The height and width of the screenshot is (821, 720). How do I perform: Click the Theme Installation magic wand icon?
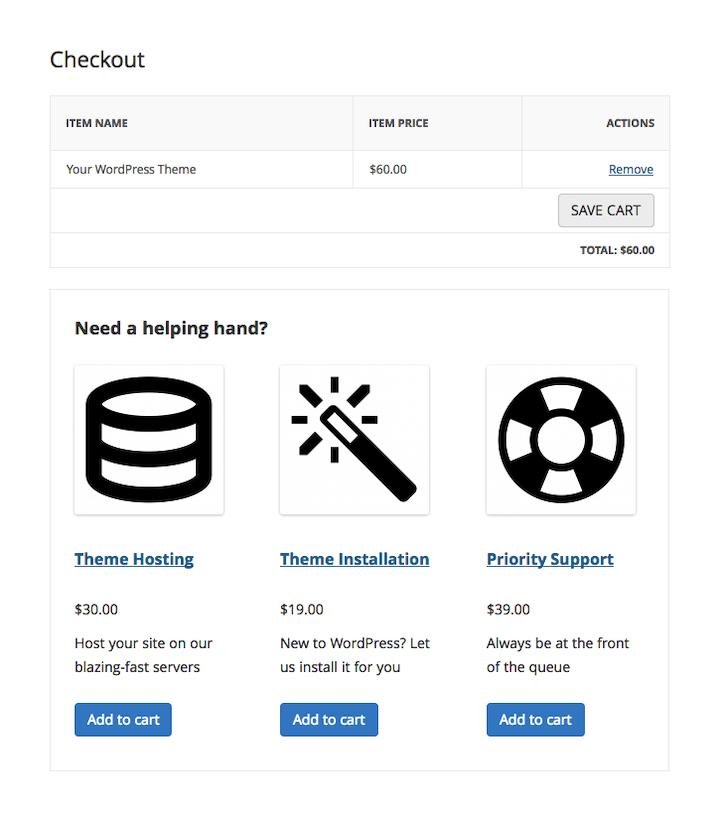pyautogui.click(x=355, y=440)
